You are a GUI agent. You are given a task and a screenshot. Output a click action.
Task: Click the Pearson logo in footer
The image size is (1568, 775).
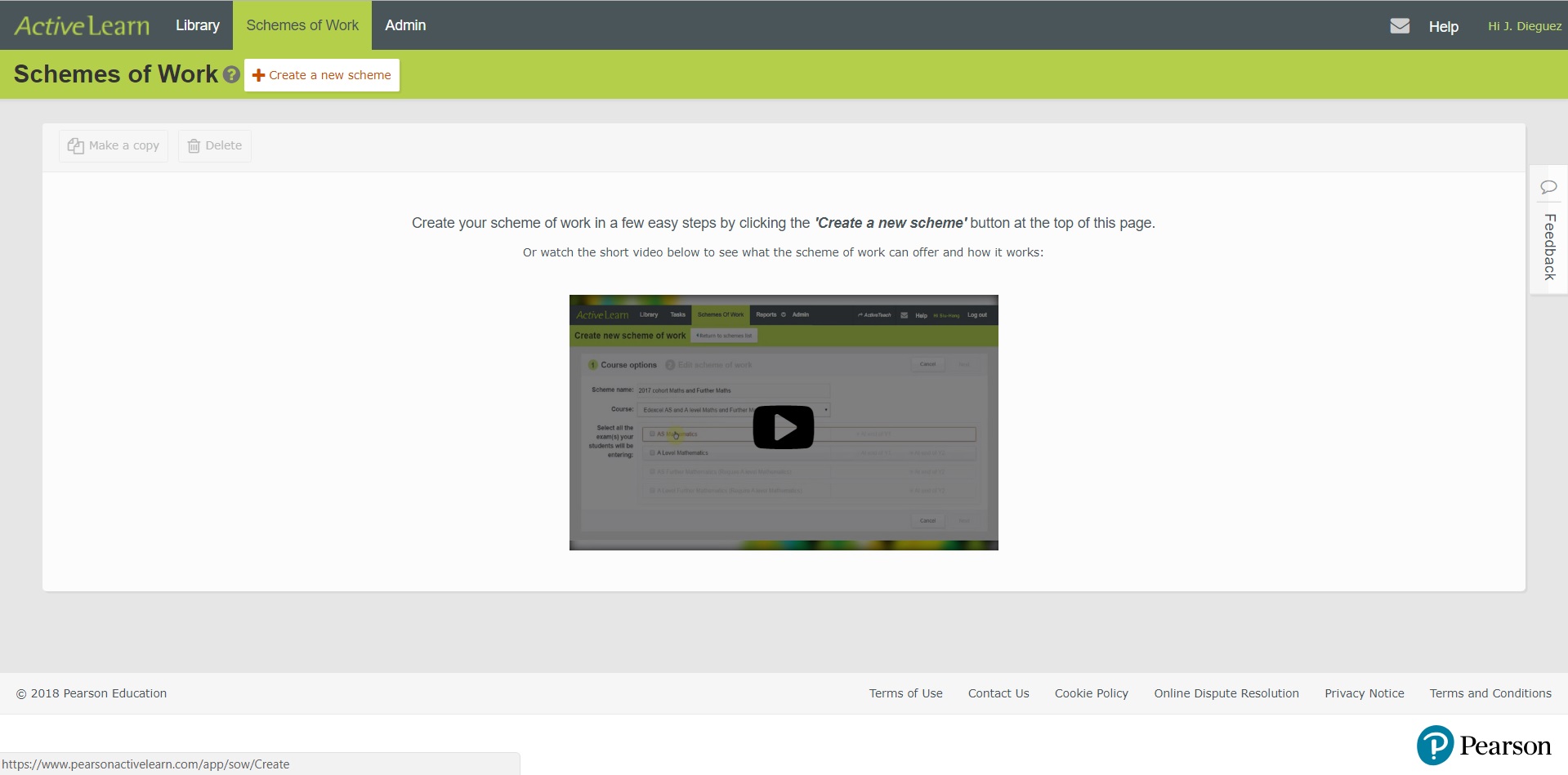coord(1484,746)
